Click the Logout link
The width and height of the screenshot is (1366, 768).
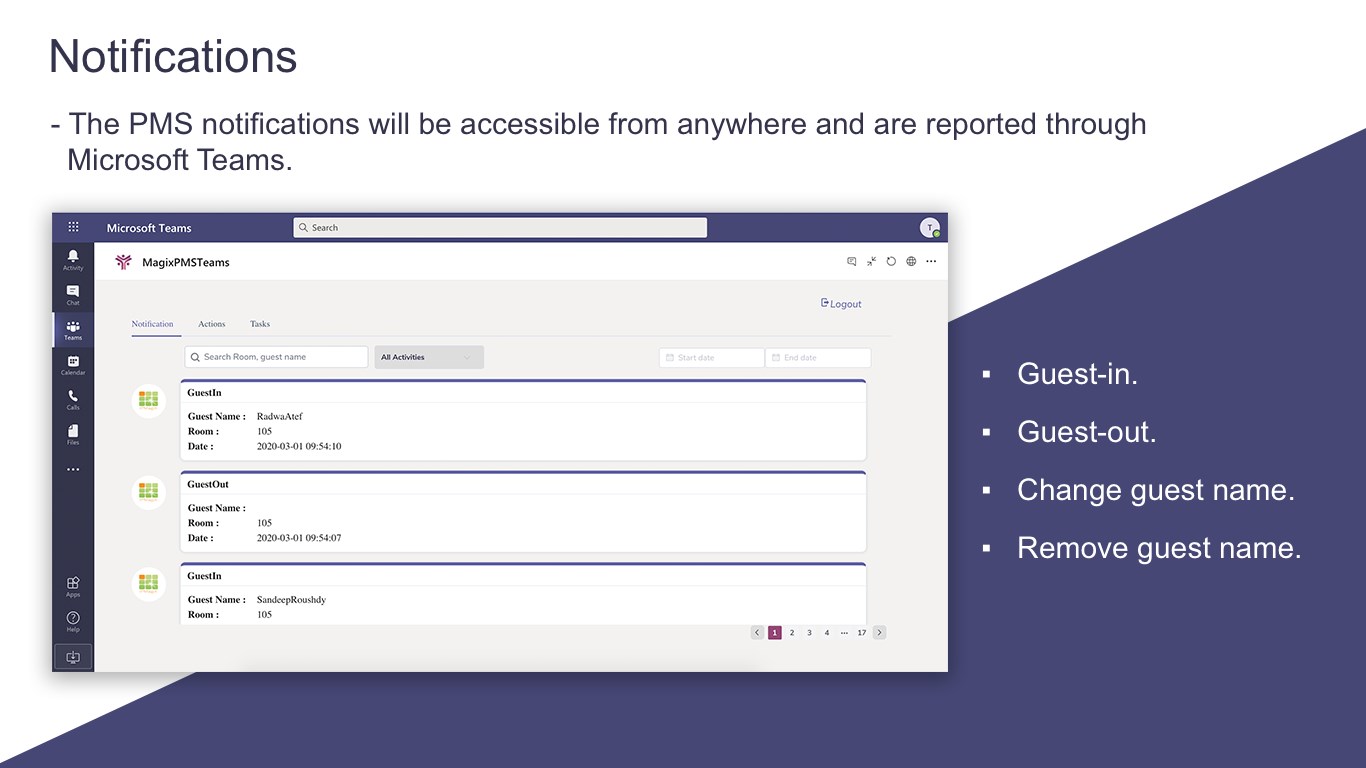point(841,304)
